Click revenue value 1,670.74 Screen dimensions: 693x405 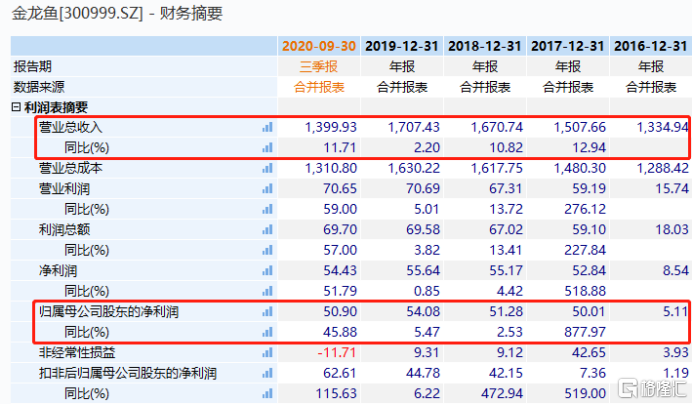[497, 127]
